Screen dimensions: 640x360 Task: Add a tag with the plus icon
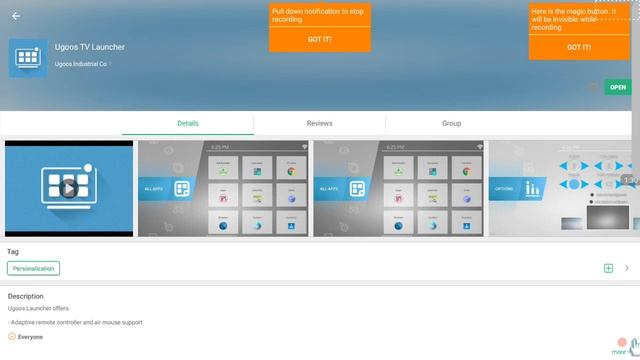click(608, 268)
